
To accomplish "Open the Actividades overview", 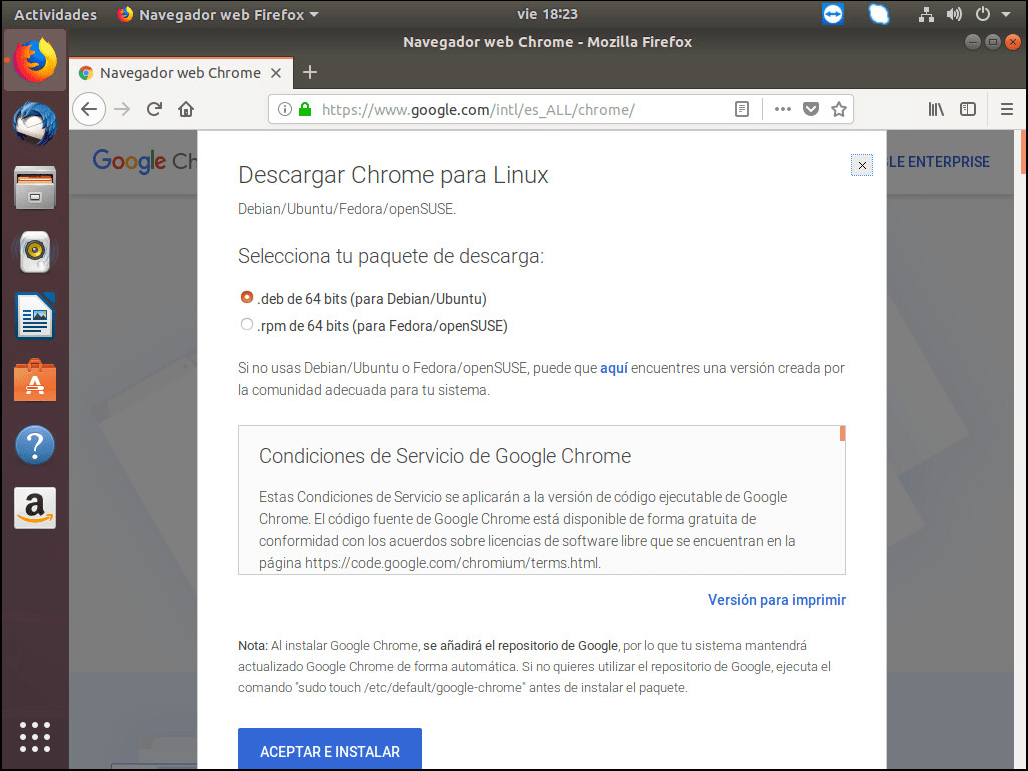I will click(55, 14).
